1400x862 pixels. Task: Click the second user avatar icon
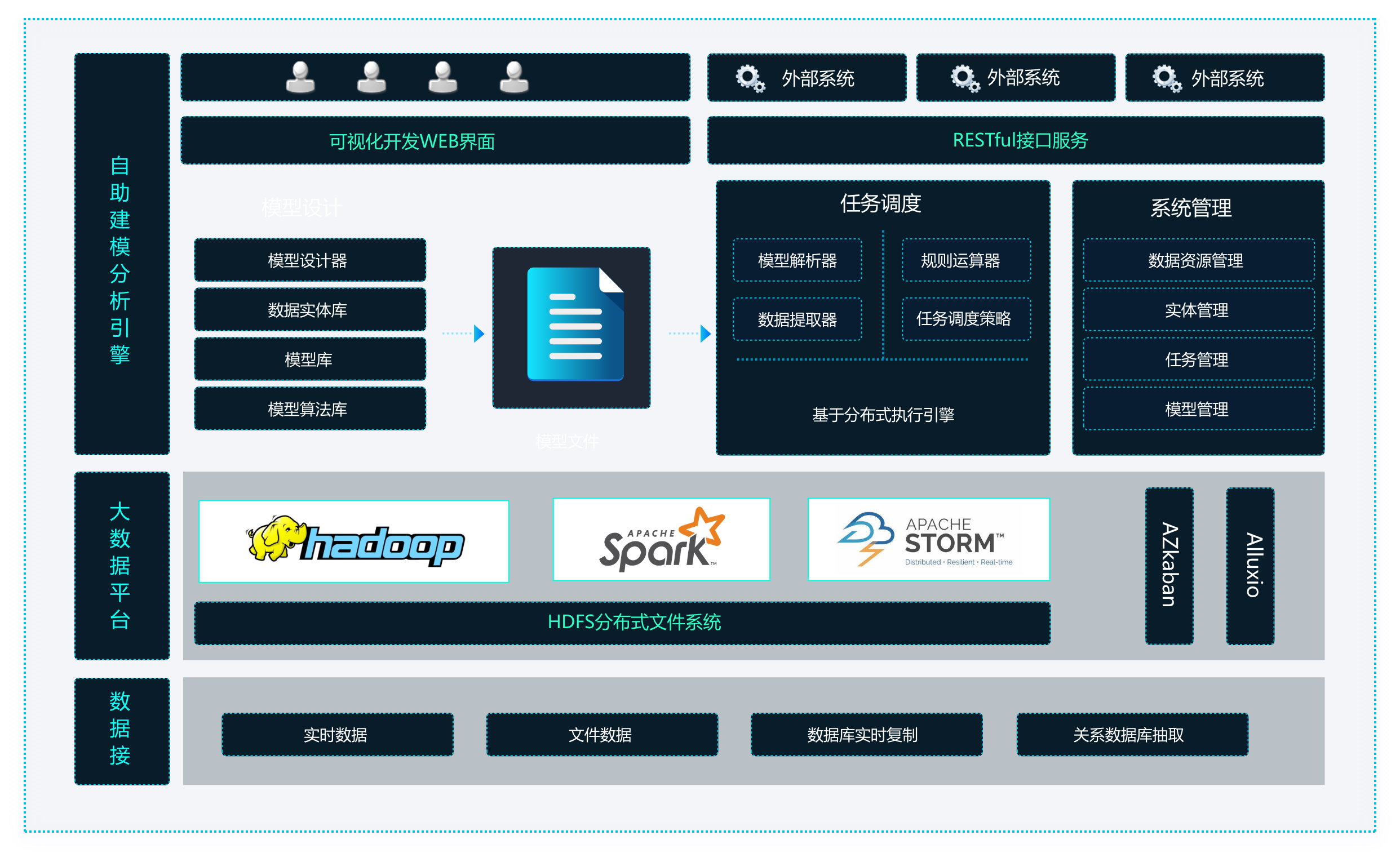click(x=371, y=78)
